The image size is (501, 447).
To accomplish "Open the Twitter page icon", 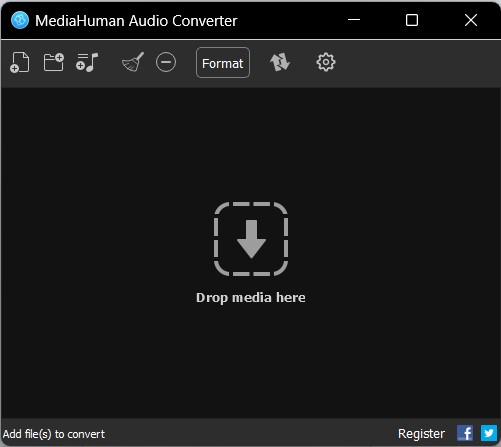I will coord(489,433).
